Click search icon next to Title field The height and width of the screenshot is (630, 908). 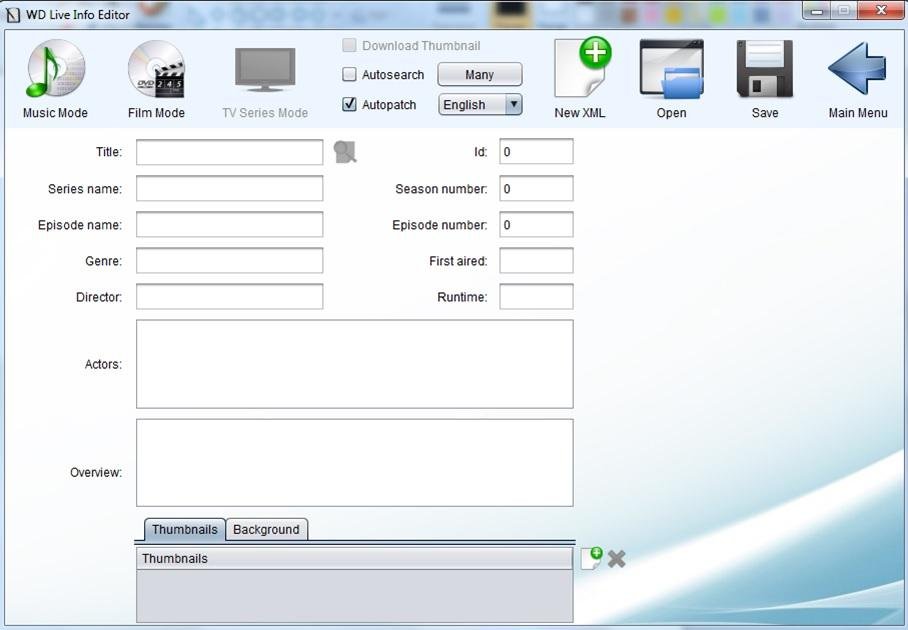pyautogui.click(x=345, y=152)
